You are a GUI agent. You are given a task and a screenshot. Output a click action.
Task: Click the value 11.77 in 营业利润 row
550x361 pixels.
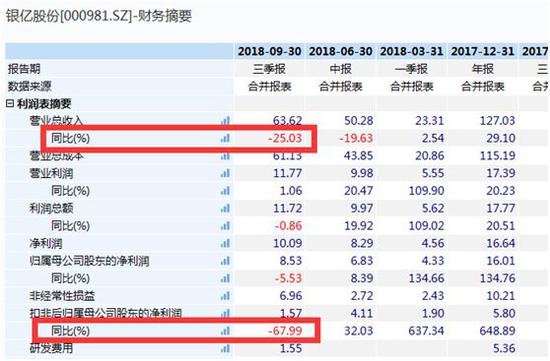click(287, 173)
